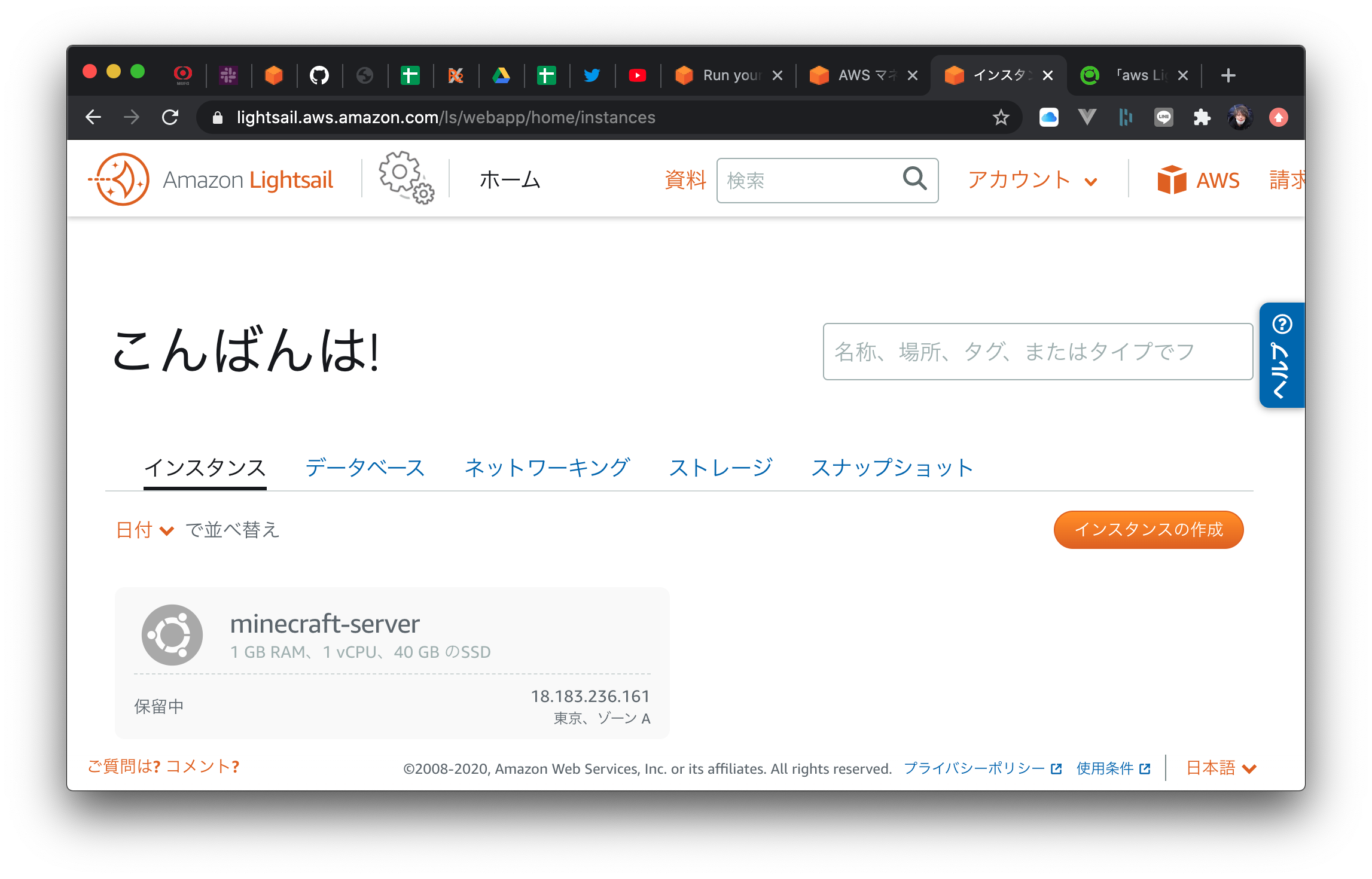This screenshot has width=1372, height=879.
Task: Open the 資料 docs link
Action: (x=685, y=180)
